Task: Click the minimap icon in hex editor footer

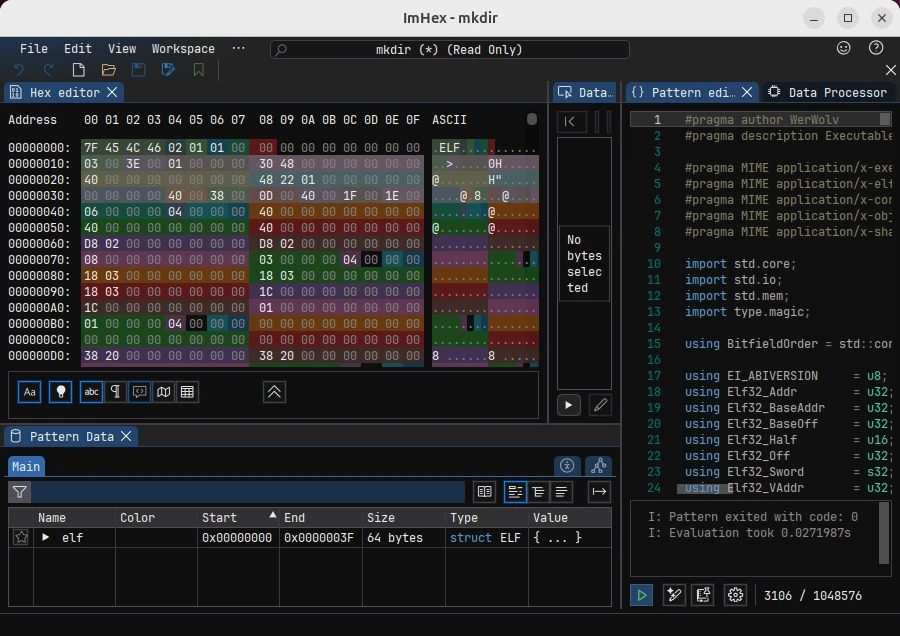Action: [164, 392]
